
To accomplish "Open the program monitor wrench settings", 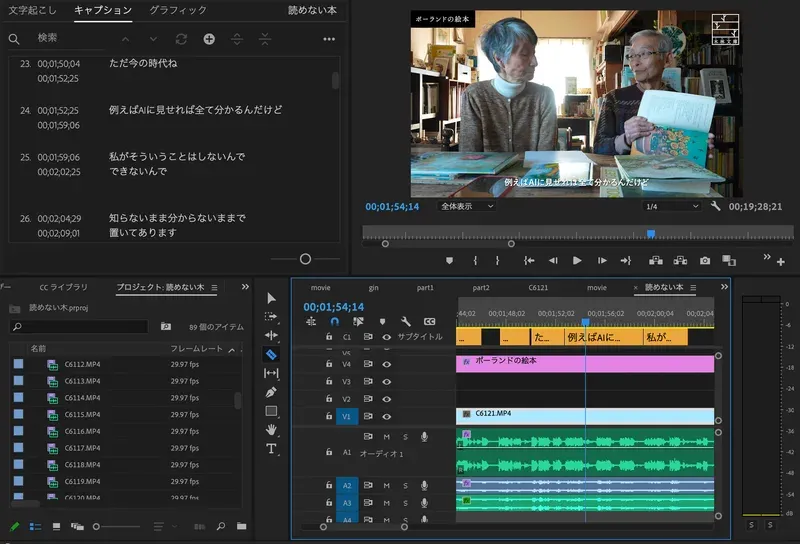I will (x=715, y=206).
